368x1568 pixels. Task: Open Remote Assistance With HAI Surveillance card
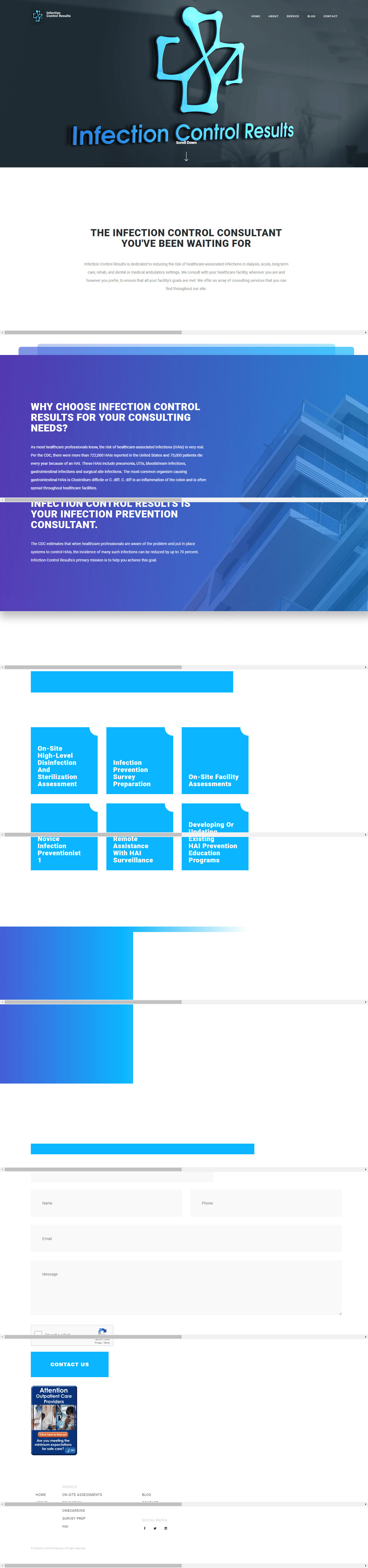[139, 836]
